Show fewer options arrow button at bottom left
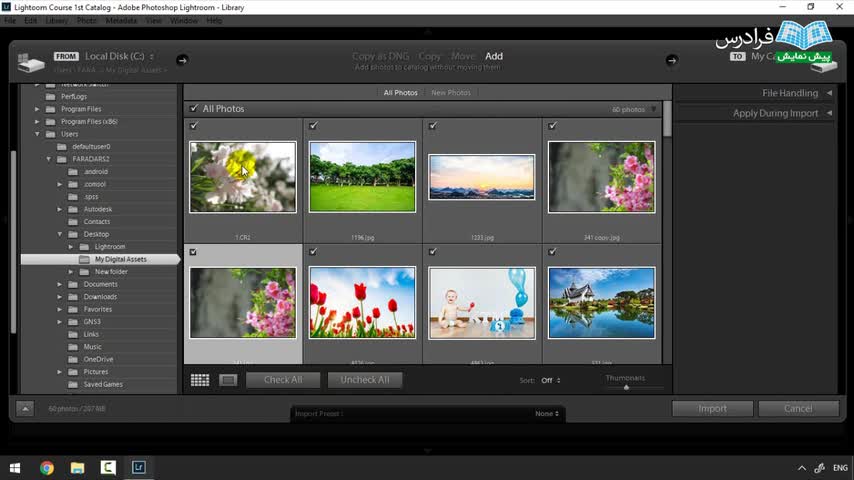Screen dimensions: 854x480 tap(25, 409)
